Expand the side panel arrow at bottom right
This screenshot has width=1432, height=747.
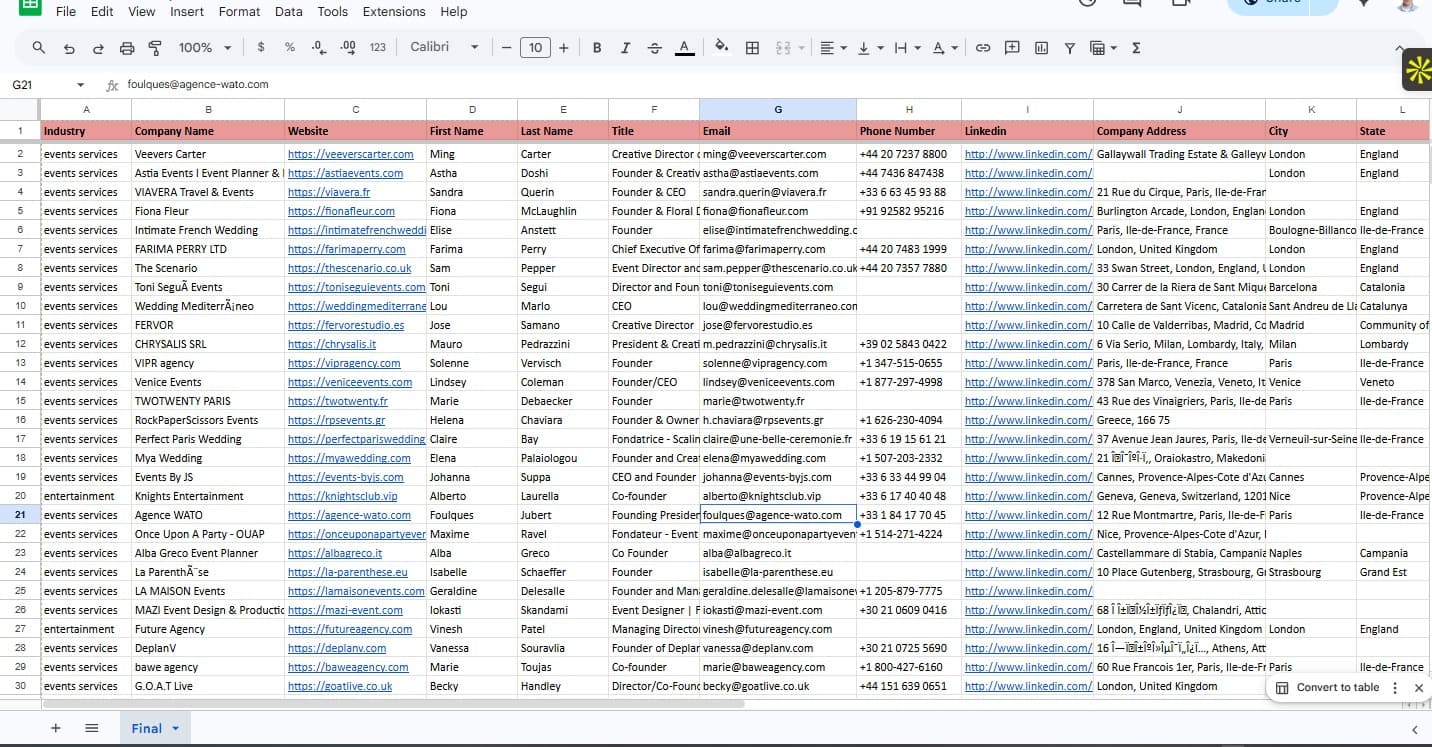pos(1414,729)
